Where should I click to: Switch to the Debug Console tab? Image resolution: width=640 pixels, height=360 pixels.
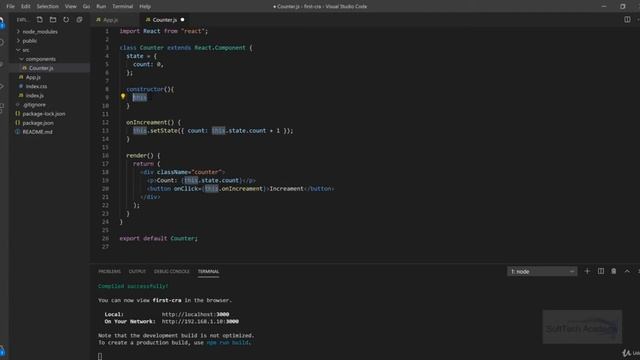[x=171, y=271]
